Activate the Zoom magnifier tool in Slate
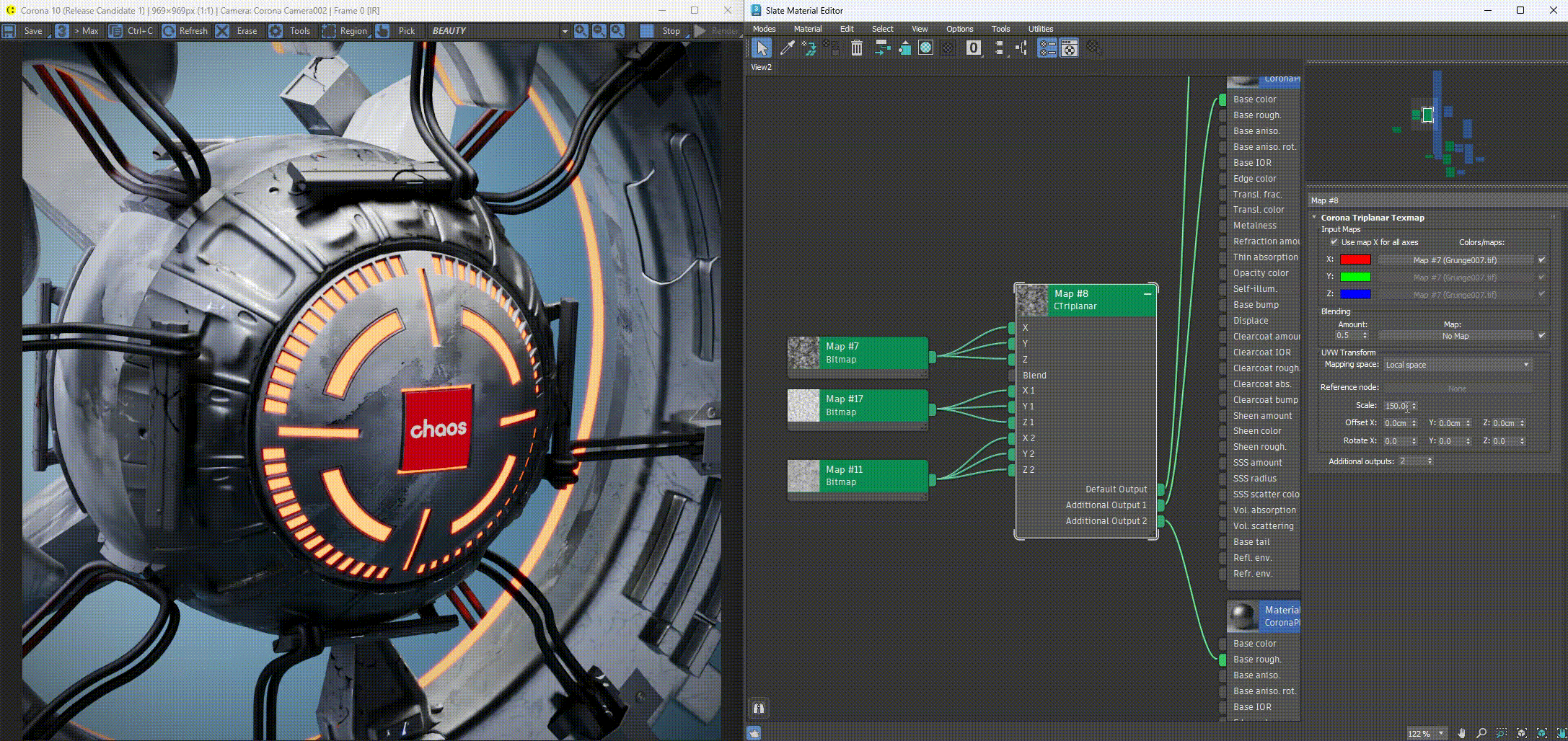1568x741 pixels. coord(1481,733)
